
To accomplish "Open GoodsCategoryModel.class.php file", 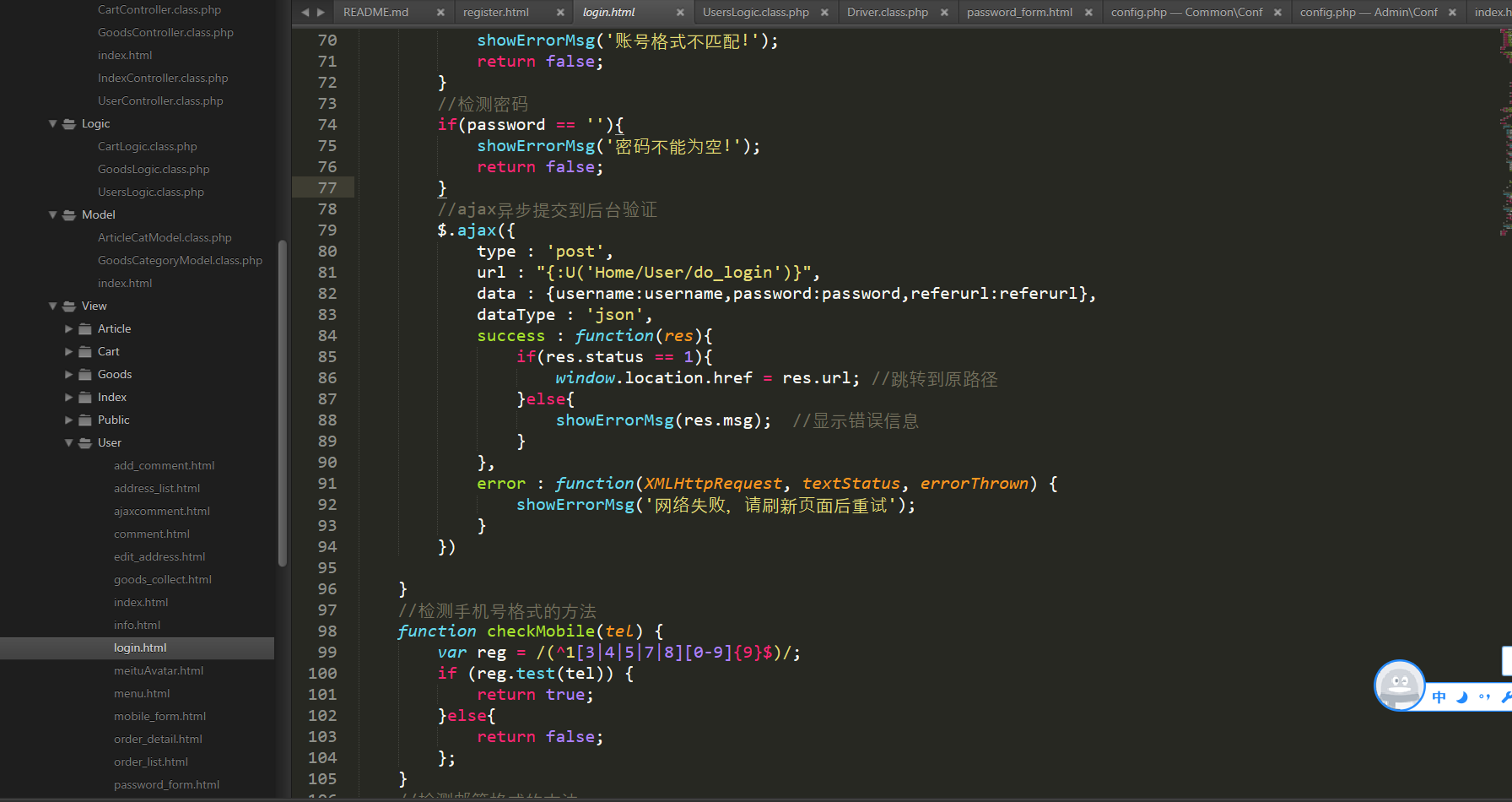I will pyautogui.click(x=180, y=260).
